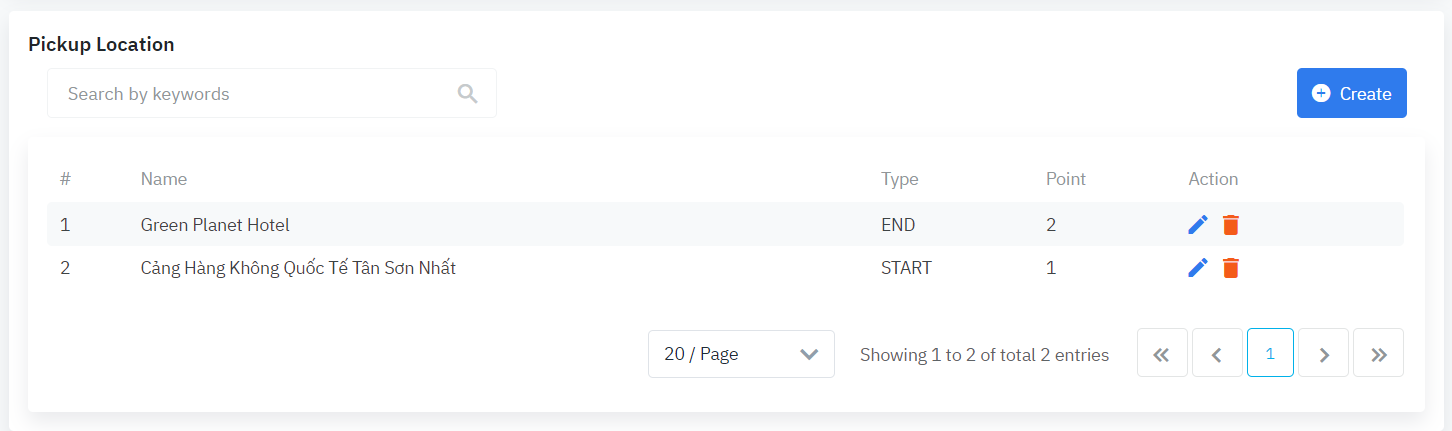Go to the first page
The width and height of the screenshot is (1452, 431).
point(1162,353)
